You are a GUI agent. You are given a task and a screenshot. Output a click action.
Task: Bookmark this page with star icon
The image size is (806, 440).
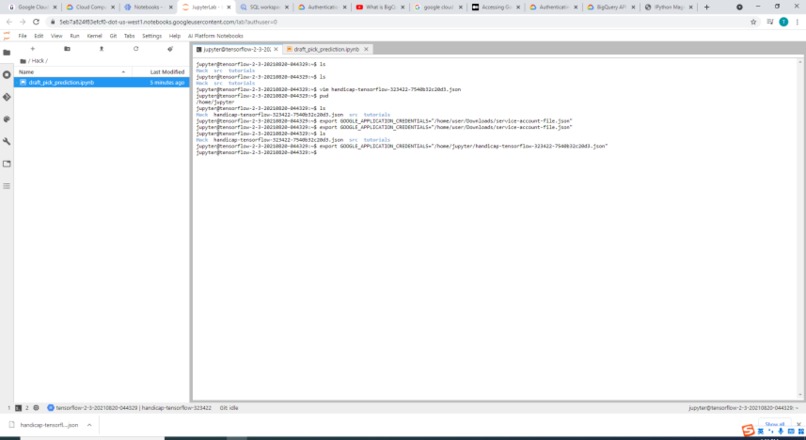(754, 22)
